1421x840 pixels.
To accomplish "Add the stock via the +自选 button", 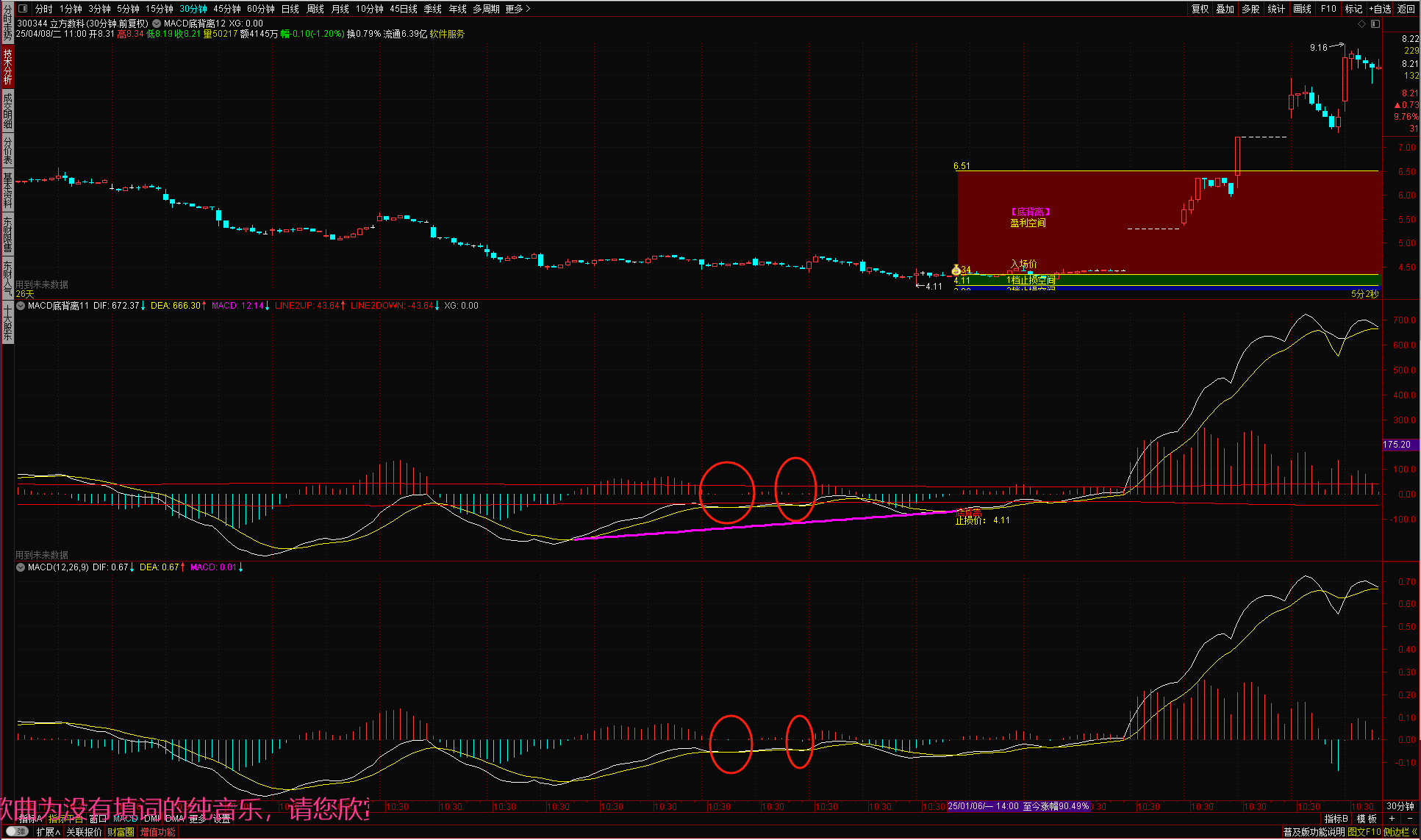I will pyautogui.click(x=1380, y=9).
